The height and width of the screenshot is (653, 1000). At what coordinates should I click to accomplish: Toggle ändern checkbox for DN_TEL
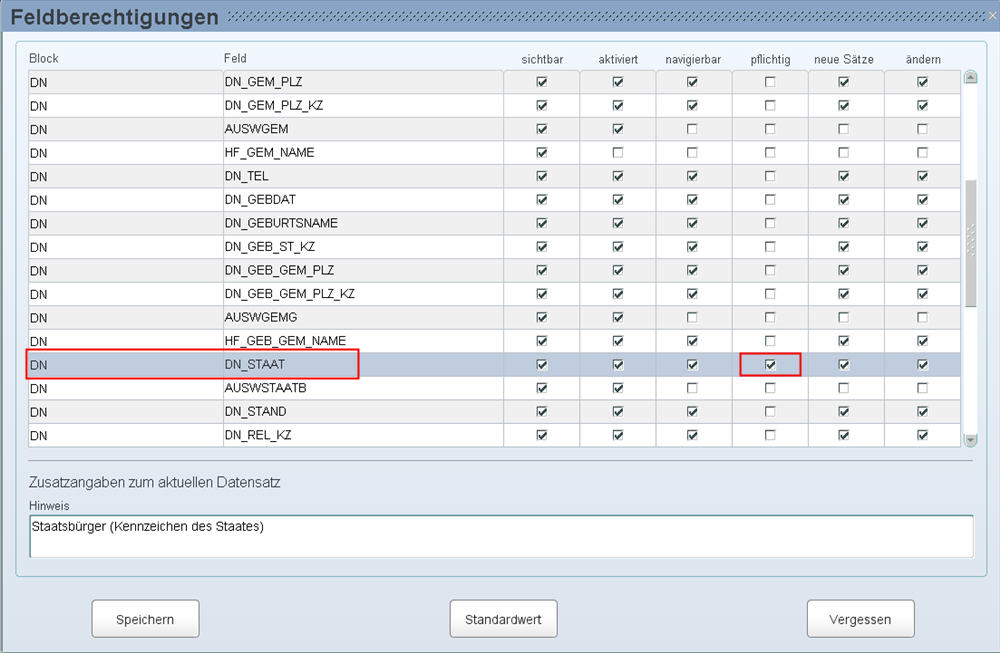[x=922, y=176]
